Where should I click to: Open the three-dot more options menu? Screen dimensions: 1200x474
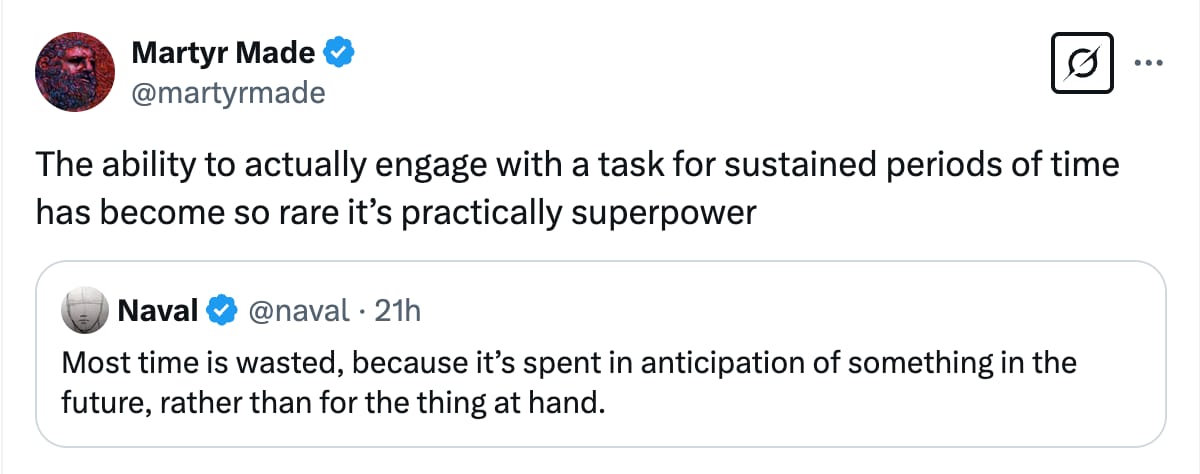(x=1147, y=60)
